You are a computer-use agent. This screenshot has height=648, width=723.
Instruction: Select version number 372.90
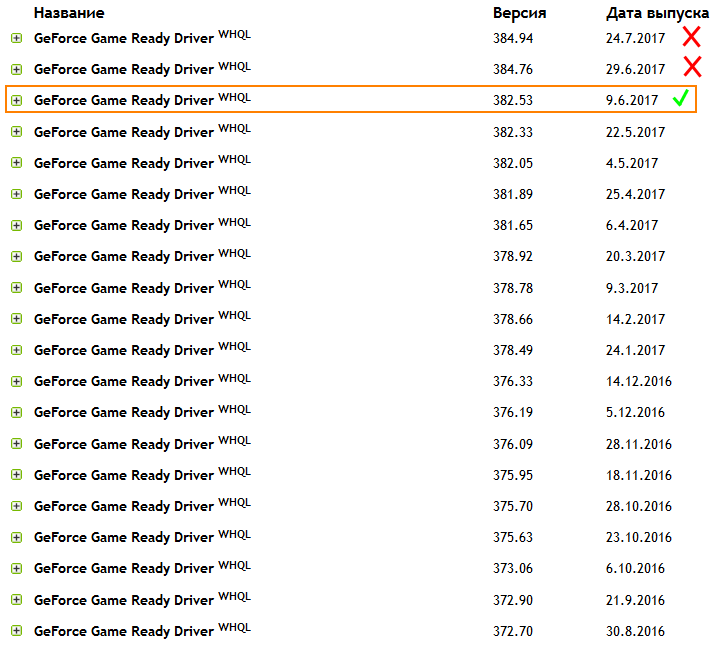513,600
